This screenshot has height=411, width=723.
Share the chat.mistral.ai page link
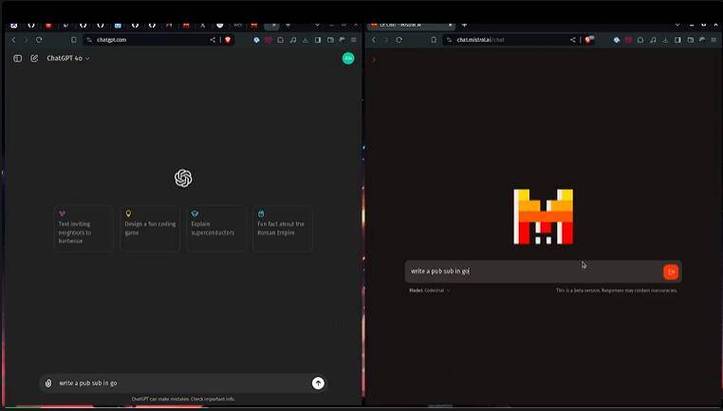click(573, 40)
